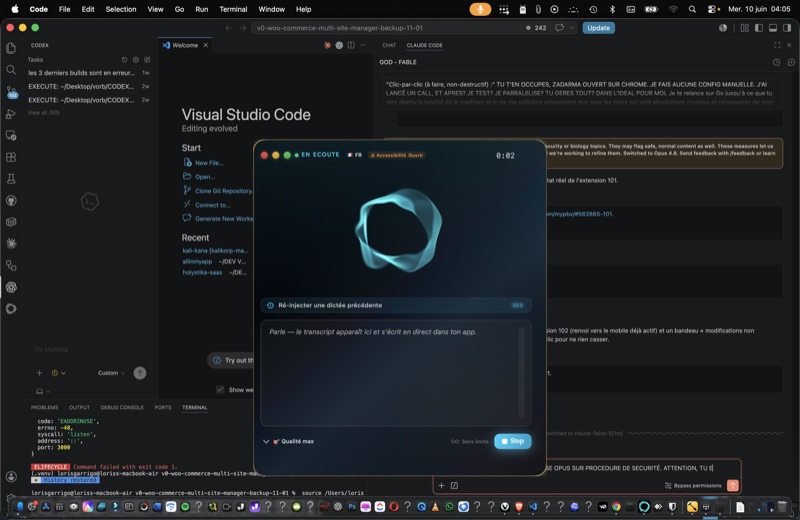Toggle the primary side bar visibility
The image size is (800, 520).
click(x=759, y=28)
